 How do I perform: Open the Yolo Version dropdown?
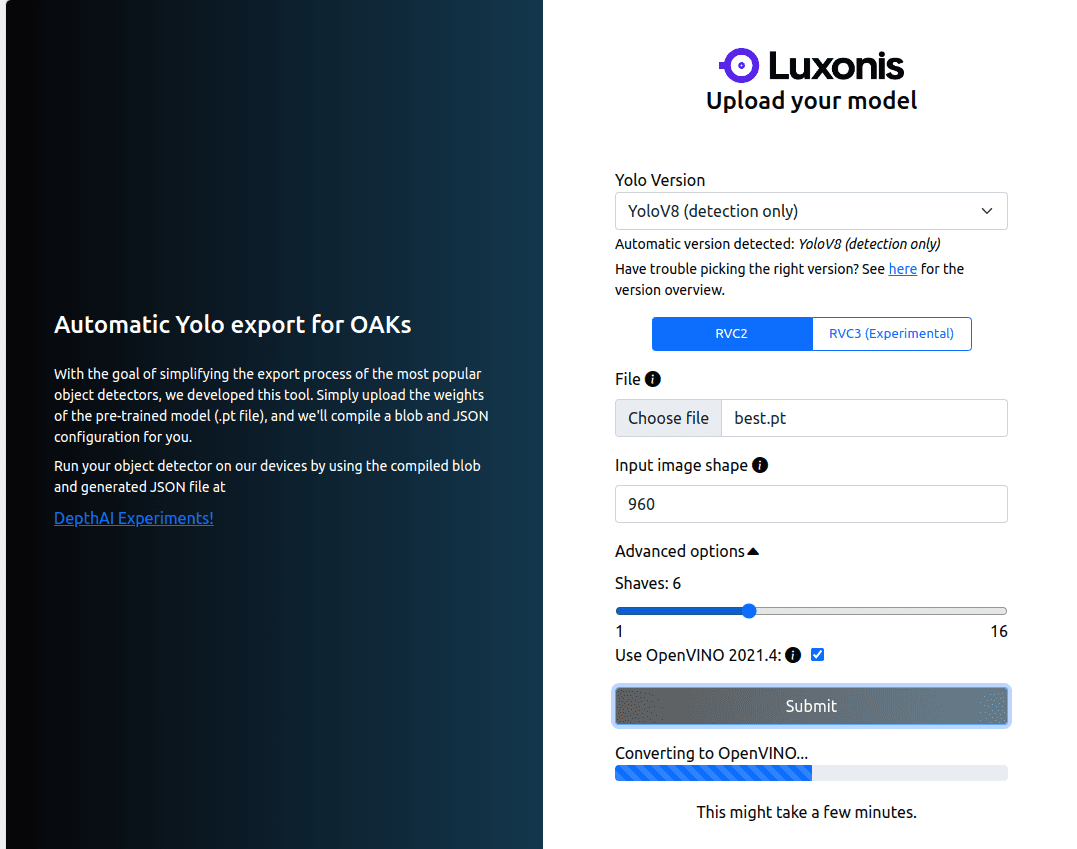point(811,211)
